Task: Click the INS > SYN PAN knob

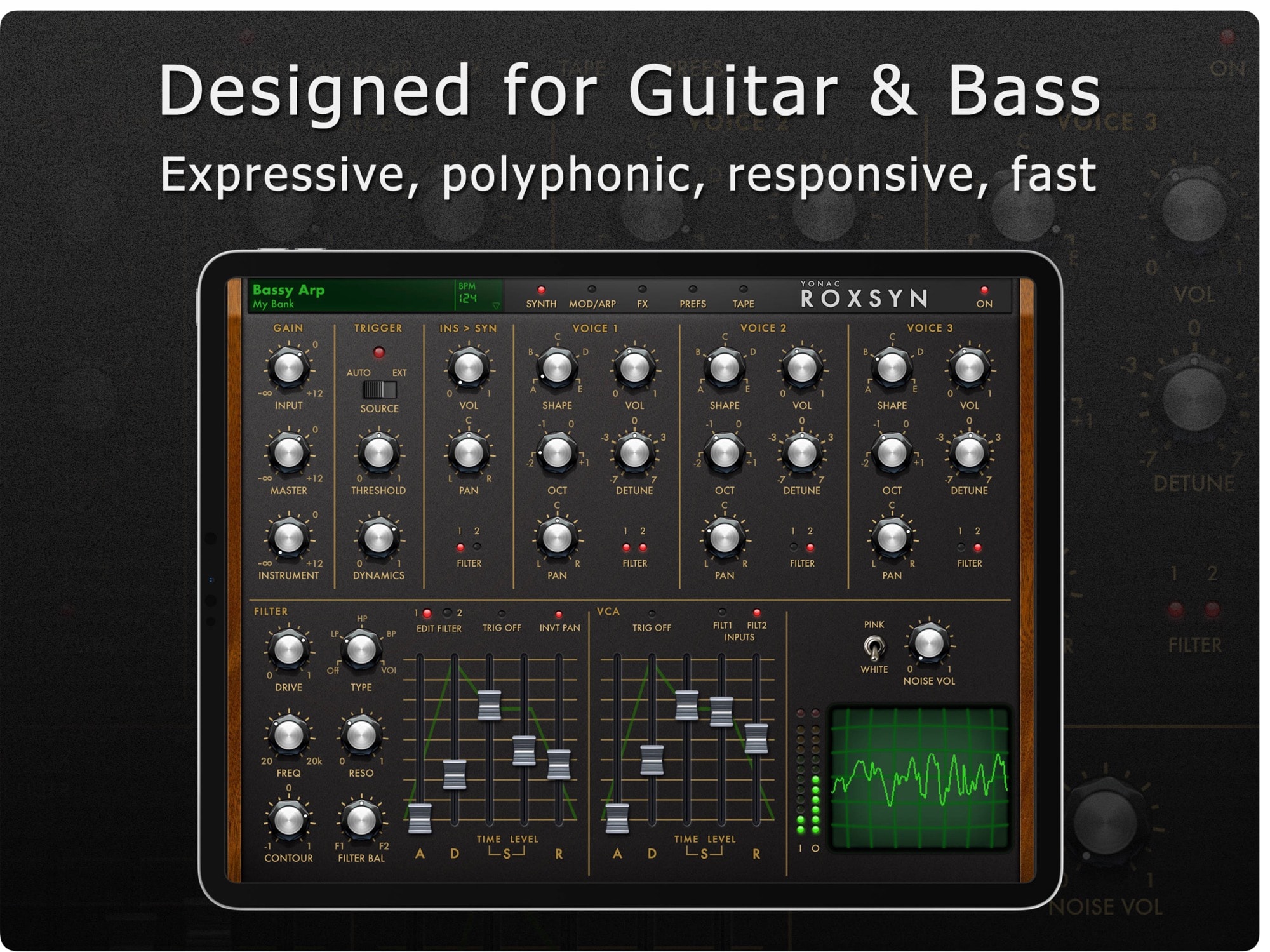Action: pos(469,453)
